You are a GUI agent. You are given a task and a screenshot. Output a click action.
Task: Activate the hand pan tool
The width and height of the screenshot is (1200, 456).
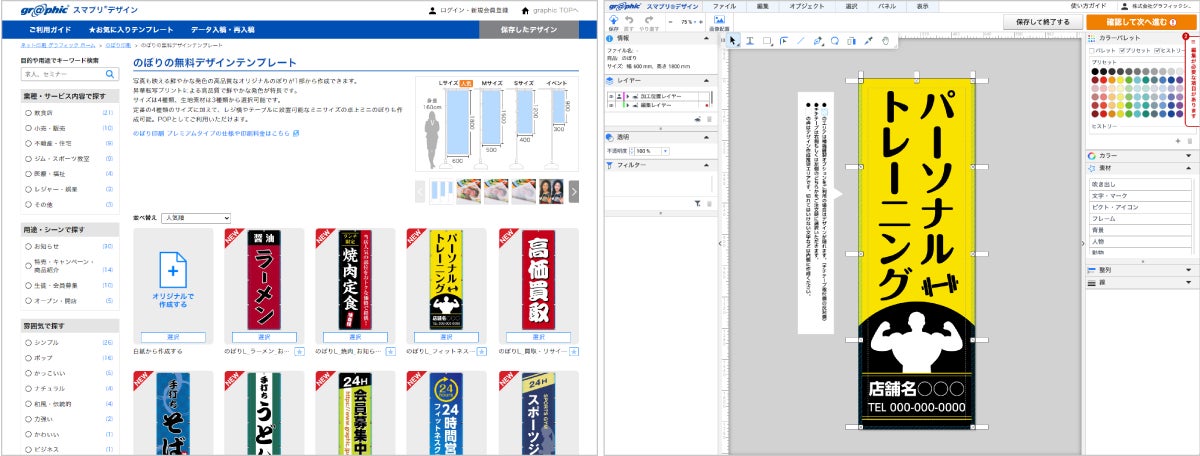(885, 41)
